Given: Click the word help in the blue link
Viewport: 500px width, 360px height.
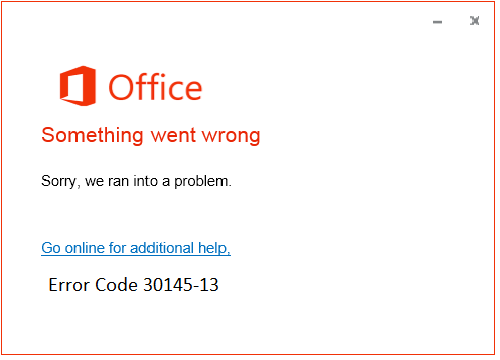Looking at the screenshot, I should coord(213,248).
